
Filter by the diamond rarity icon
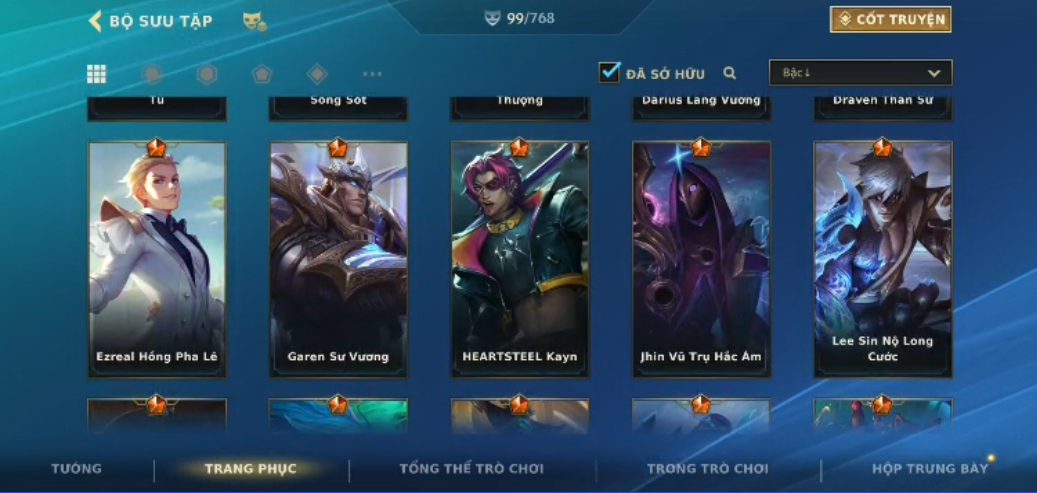pos(317,73)
